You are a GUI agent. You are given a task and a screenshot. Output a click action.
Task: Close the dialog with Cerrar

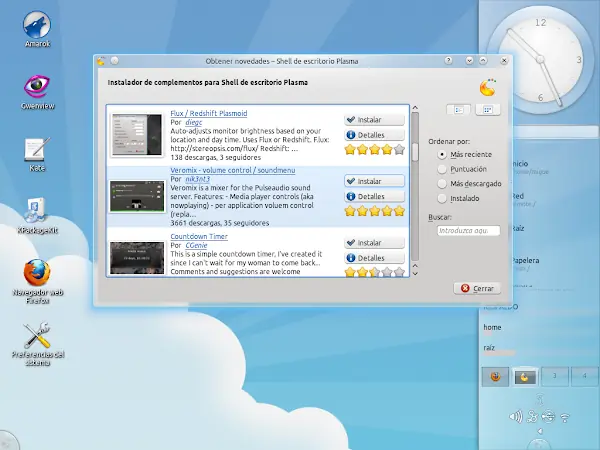[x=477, y=289]
